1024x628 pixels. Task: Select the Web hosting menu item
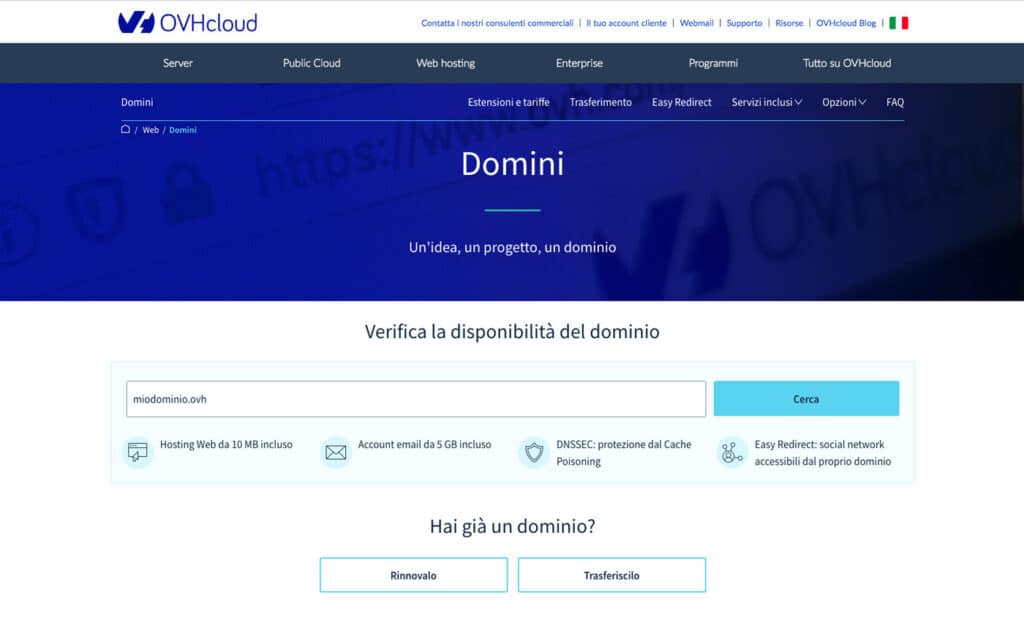(x=444, y=62)
